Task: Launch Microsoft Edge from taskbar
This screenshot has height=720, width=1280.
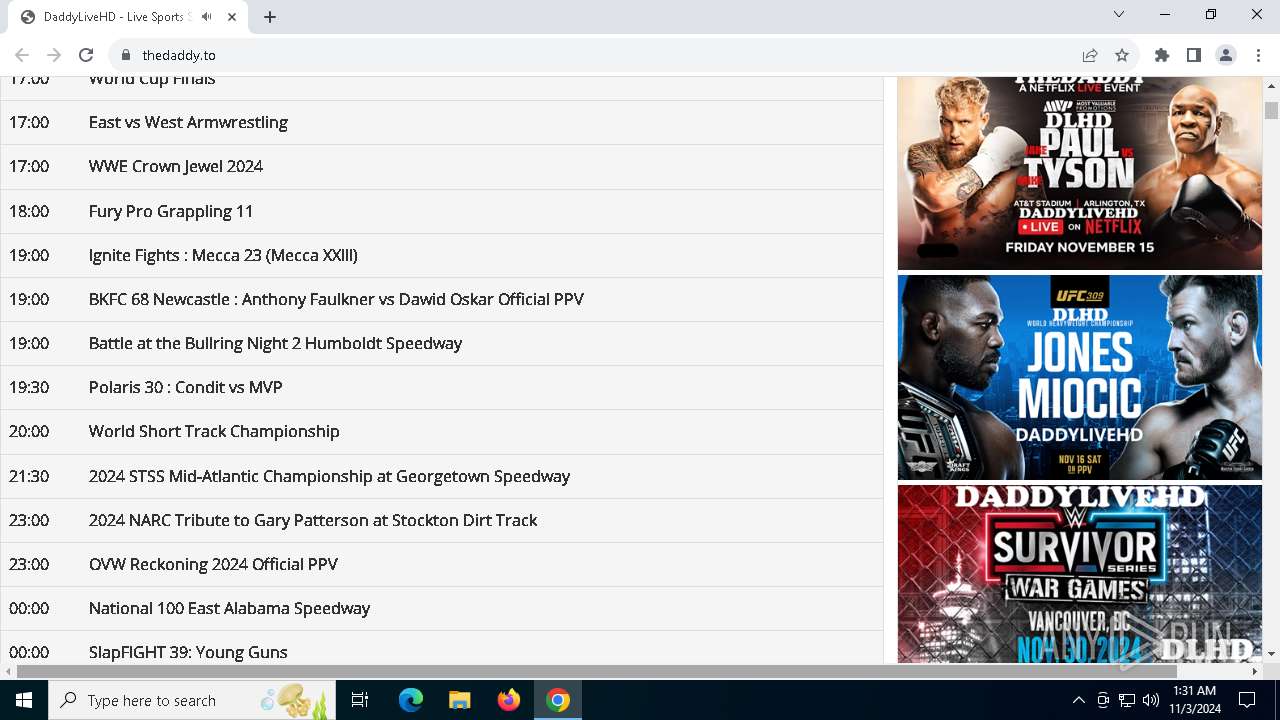Action: click(x=411, y=700)
